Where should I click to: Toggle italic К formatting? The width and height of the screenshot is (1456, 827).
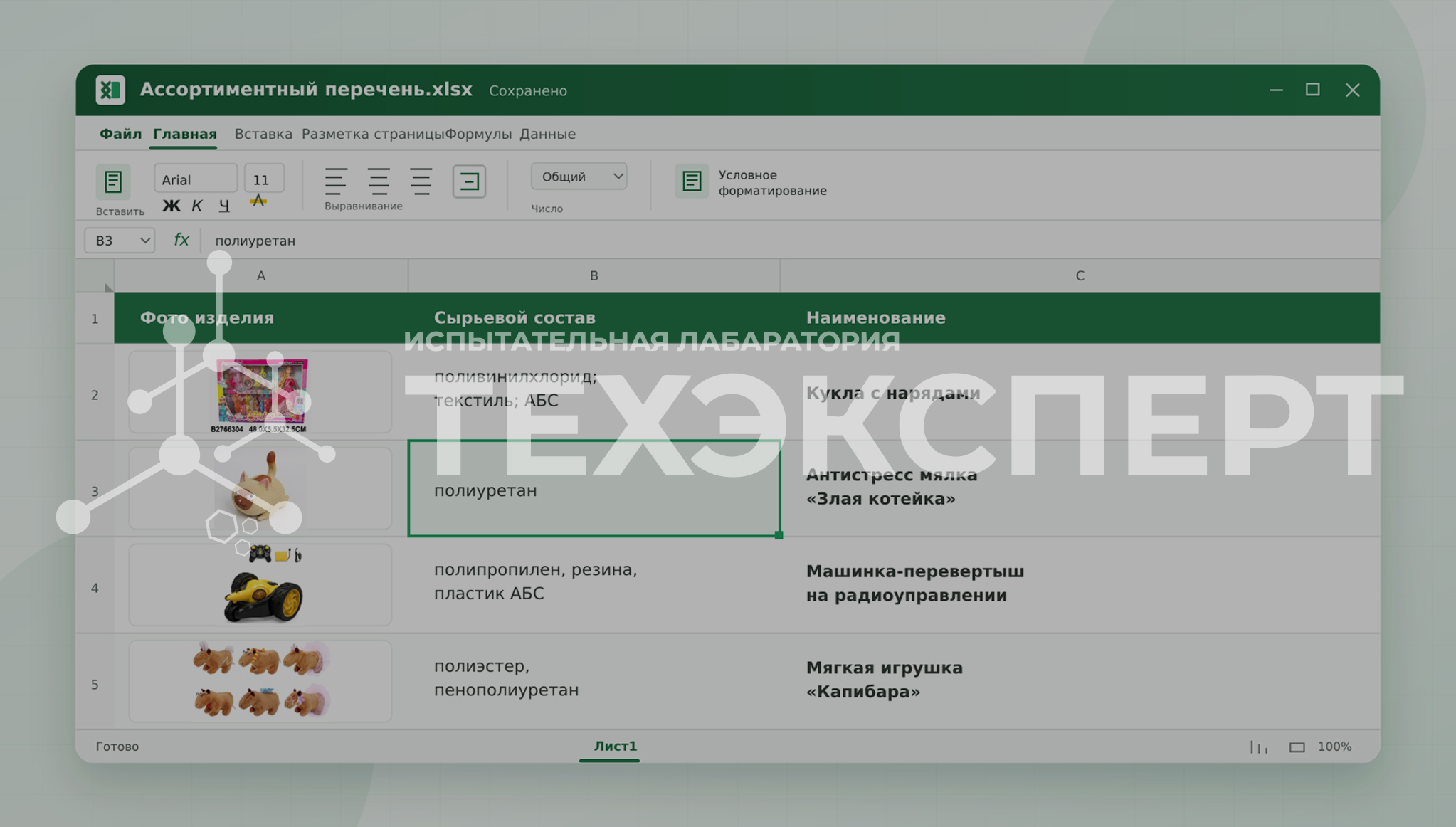point(197,206)
